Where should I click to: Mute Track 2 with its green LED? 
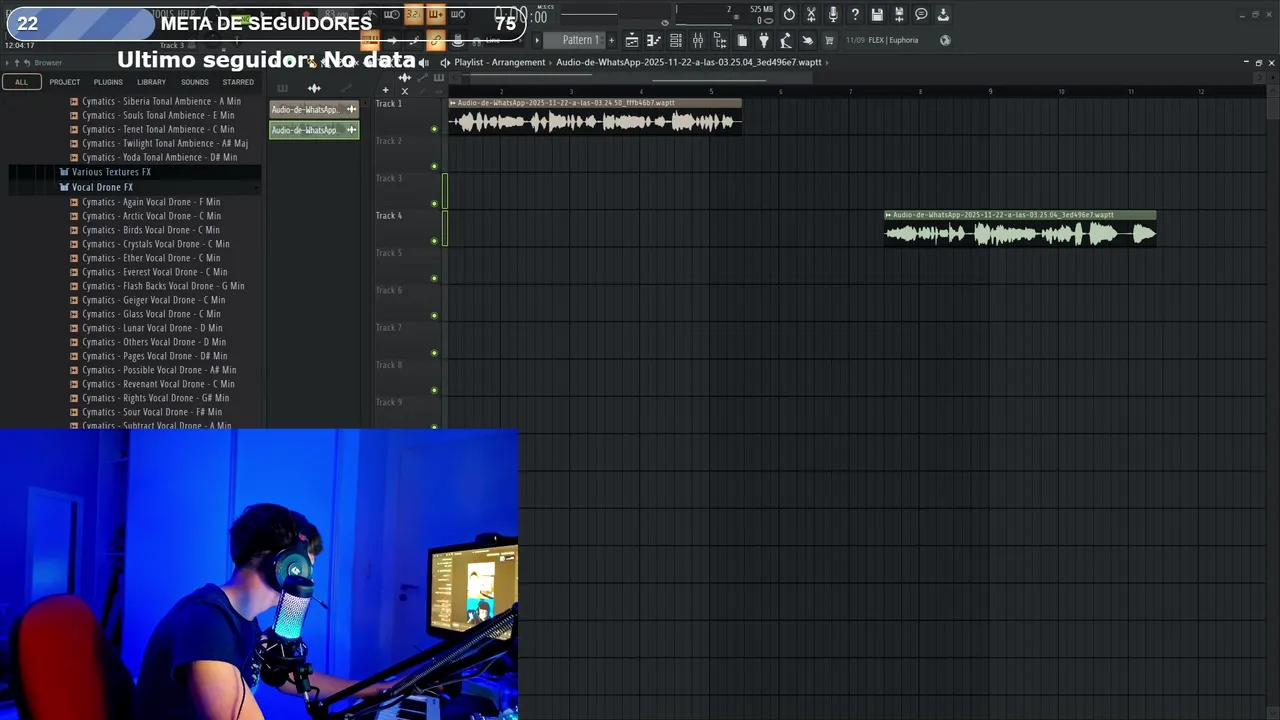pyautogui.click(x=434, y=166)
